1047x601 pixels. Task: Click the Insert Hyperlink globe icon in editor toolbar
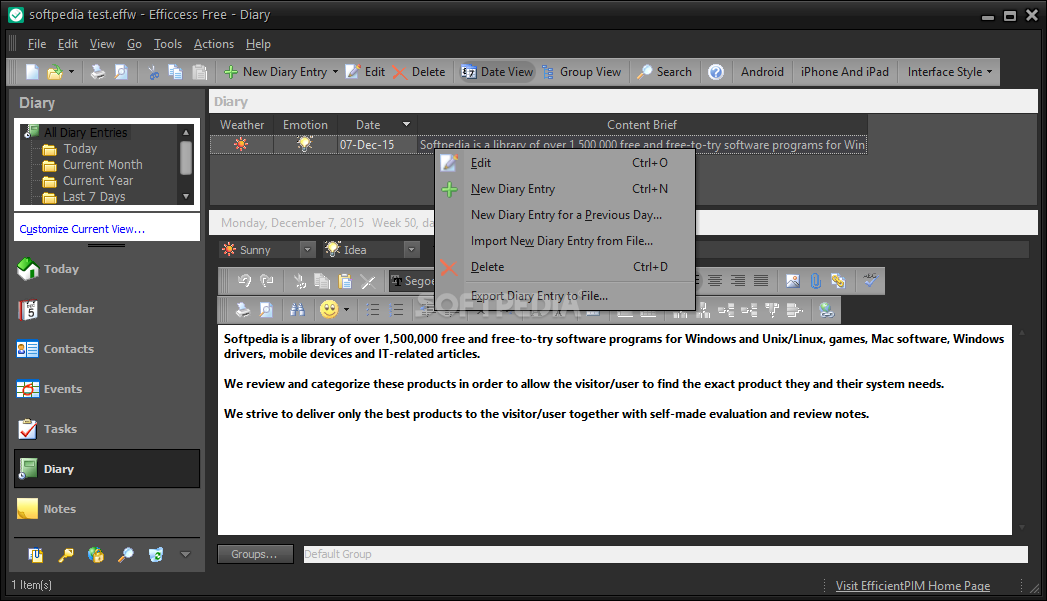click(827, 310)
